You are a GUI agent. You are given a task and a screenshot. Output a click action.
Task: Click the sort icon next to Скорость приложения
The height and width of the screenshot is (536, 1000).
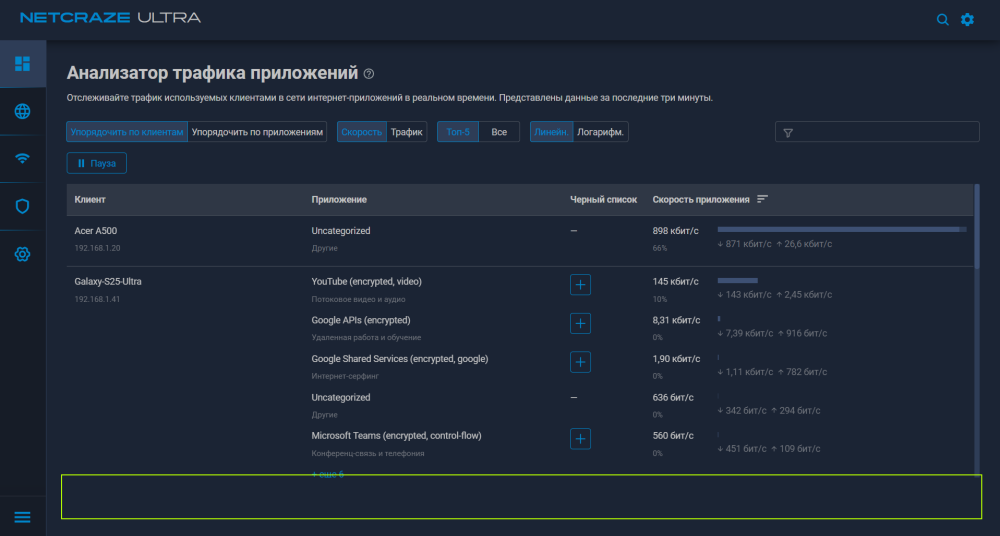762,199
